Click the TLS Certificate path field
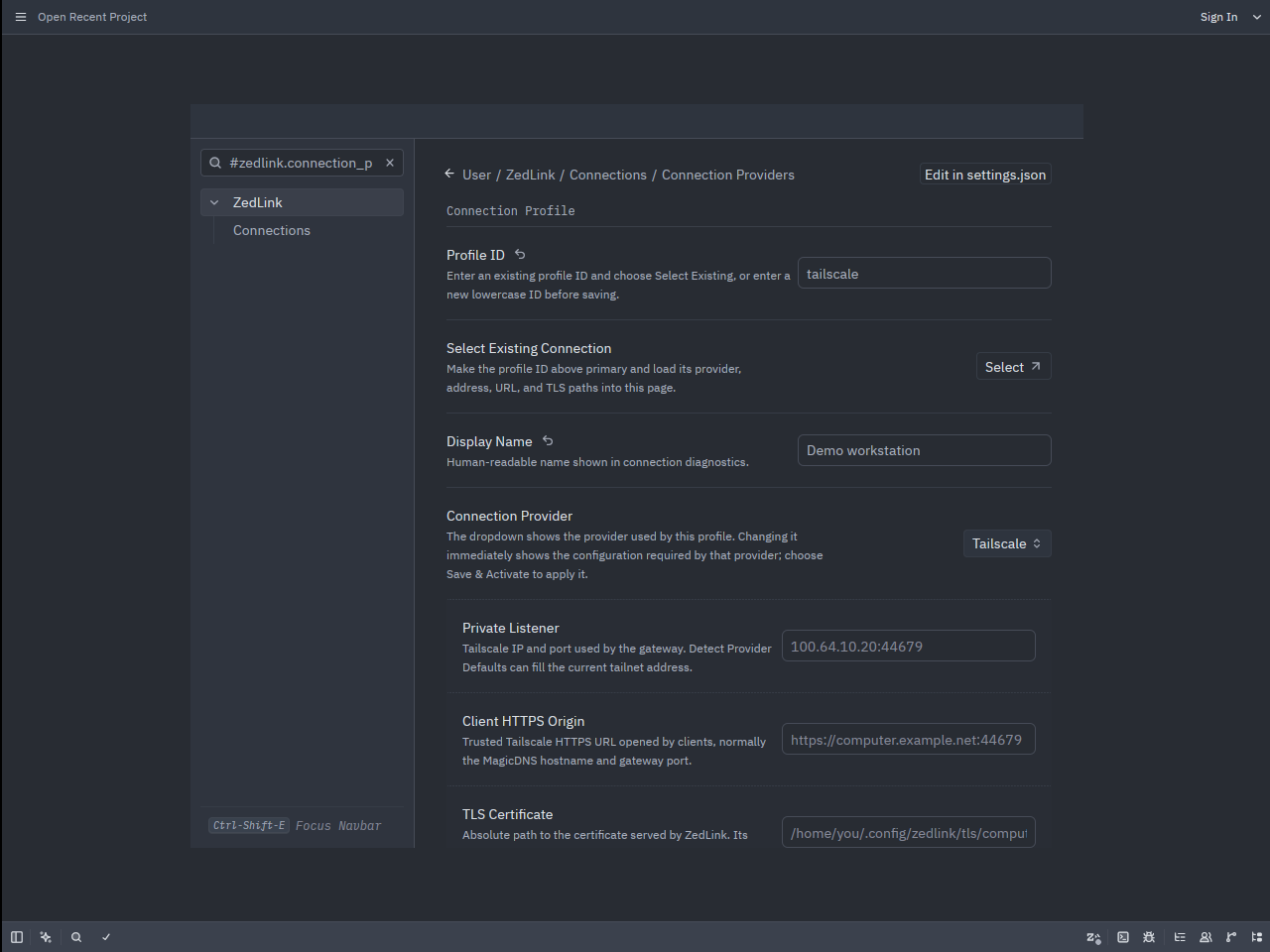The height and width of the screenshot is (952, 1270). pyautogui.click(x=908, y=832)
